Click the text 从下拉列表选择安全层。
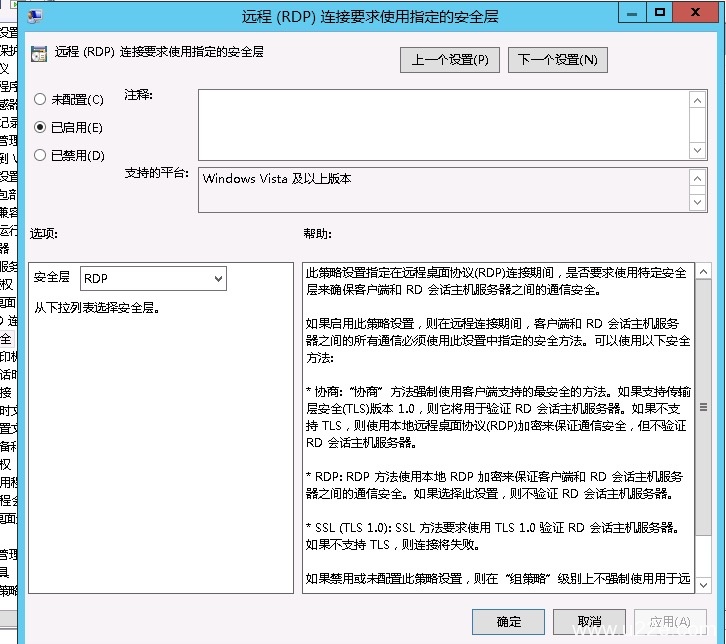 pyautogui.click(x=97, y=307)
